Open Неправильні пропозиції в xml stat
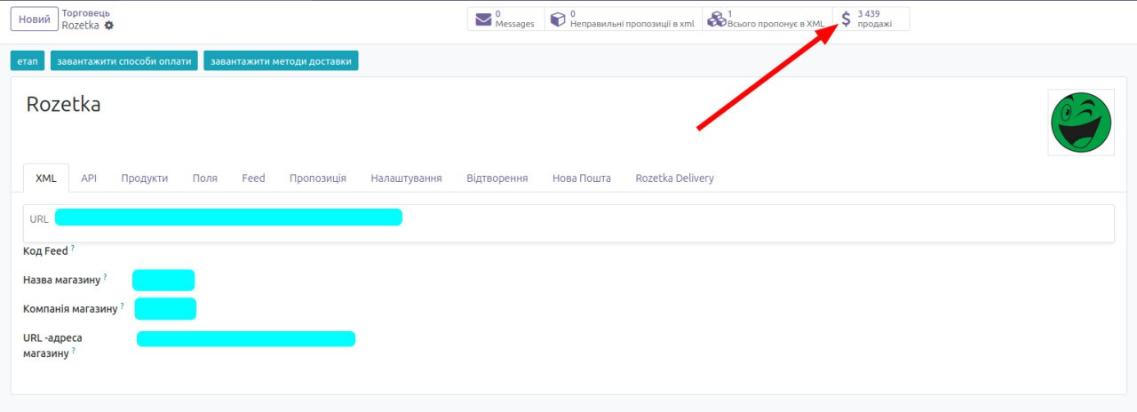 tap(624, 20)
